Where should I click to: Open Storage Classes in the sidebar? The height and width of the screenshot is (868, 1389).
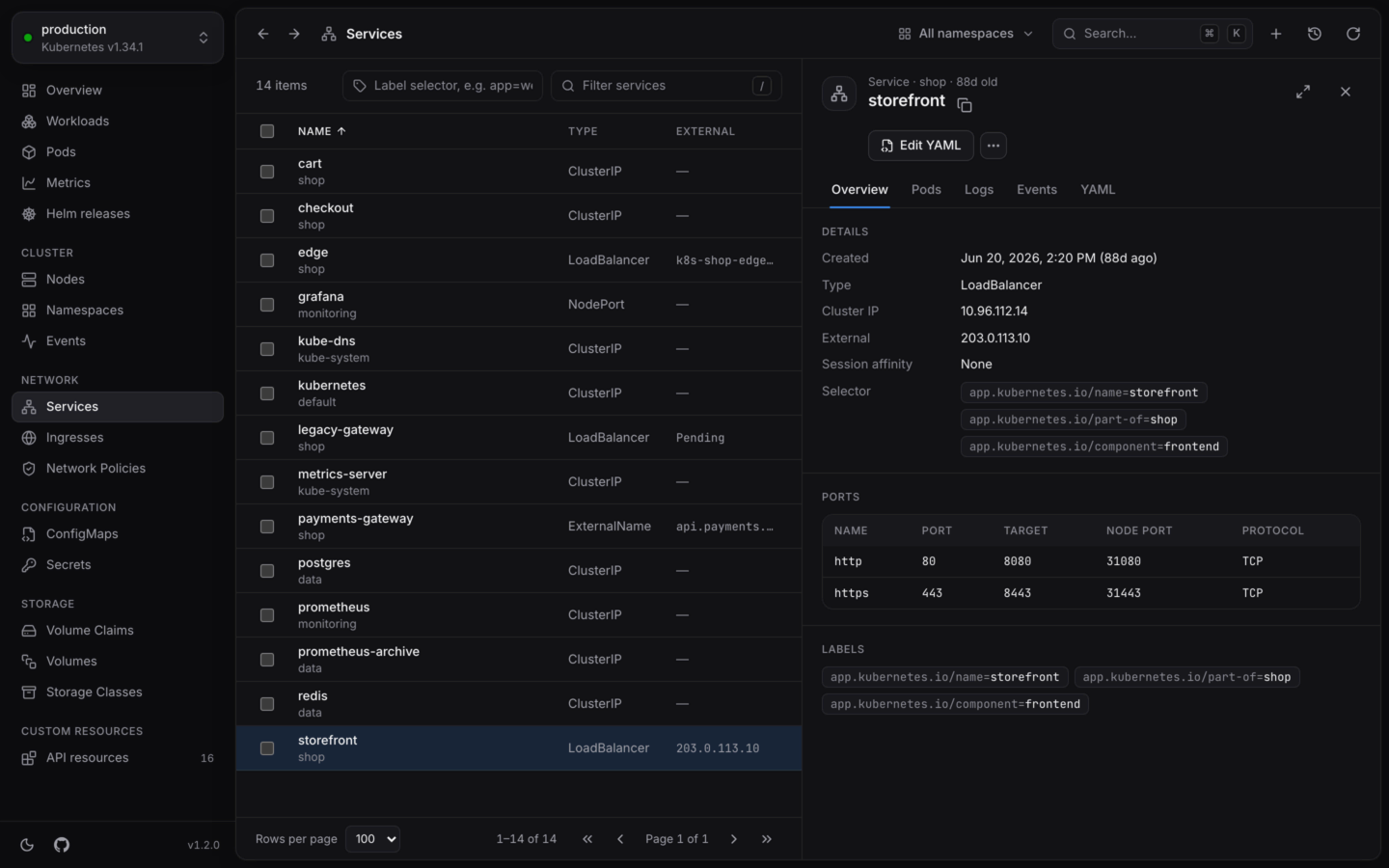118,692
